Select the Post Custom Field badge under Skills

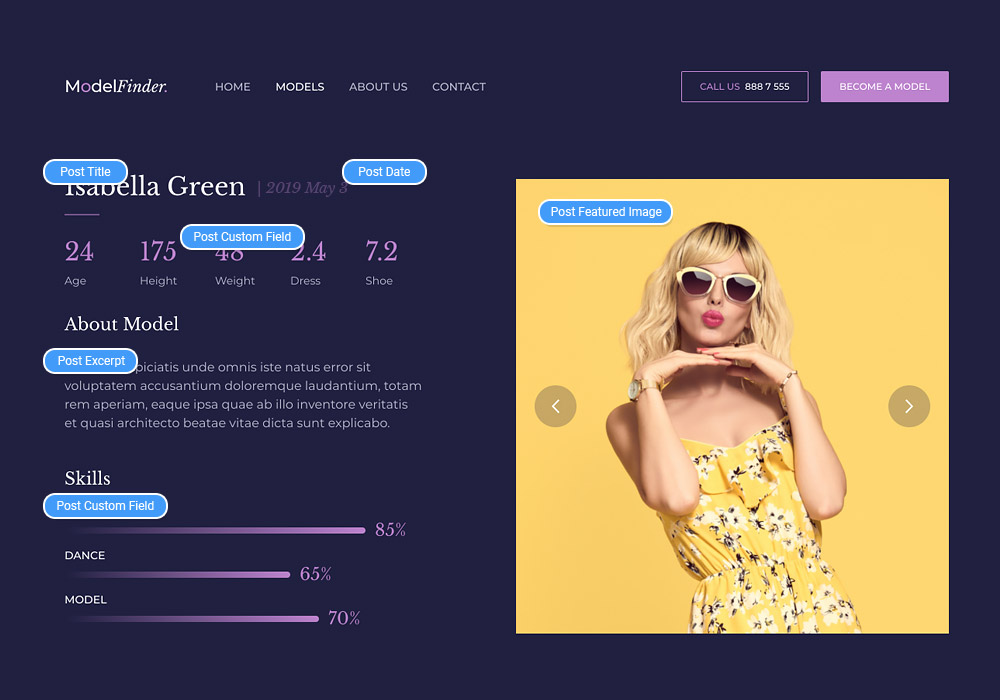tap(105, 506)
